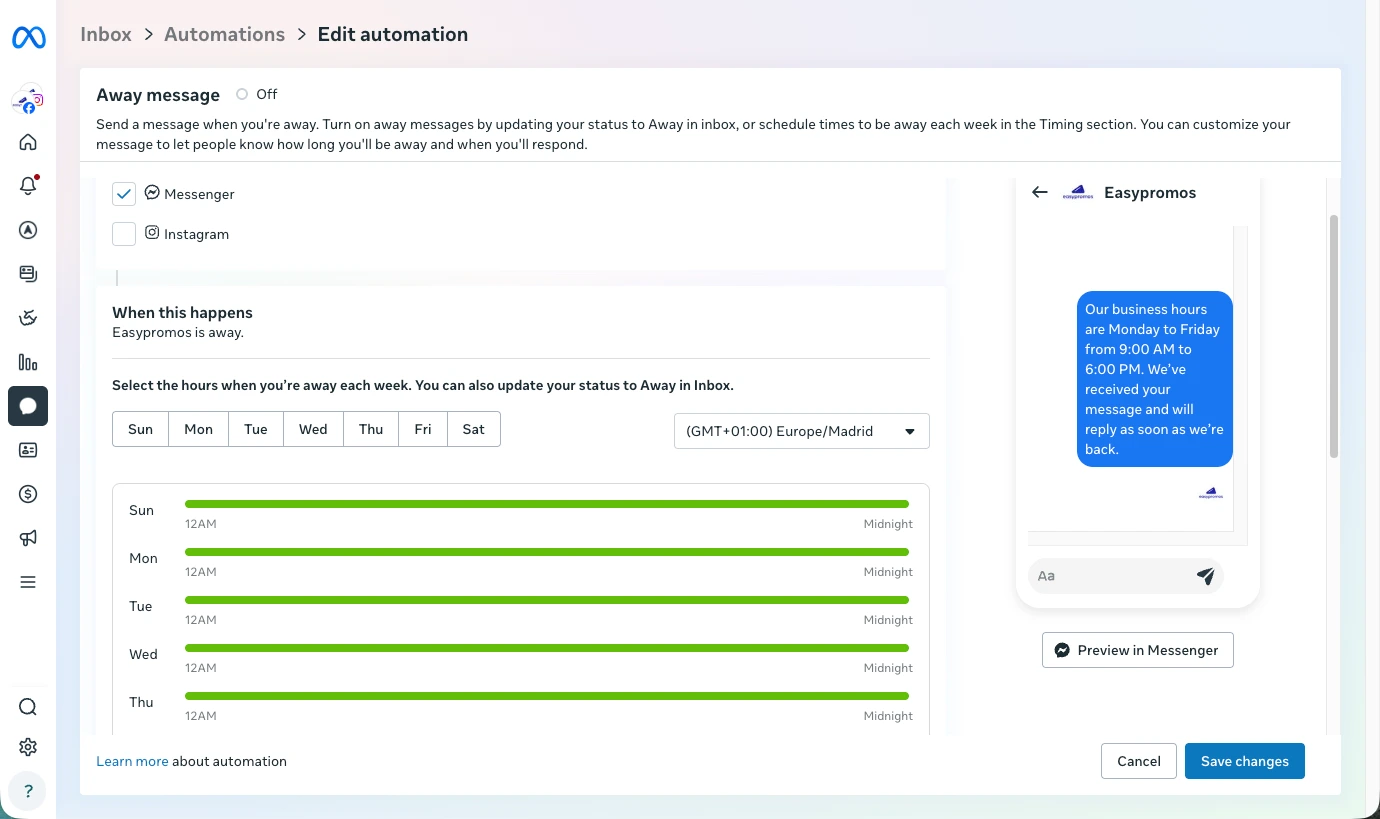
Task: Open the Inbox chat bubble icon
Action: tap(27, 406)
